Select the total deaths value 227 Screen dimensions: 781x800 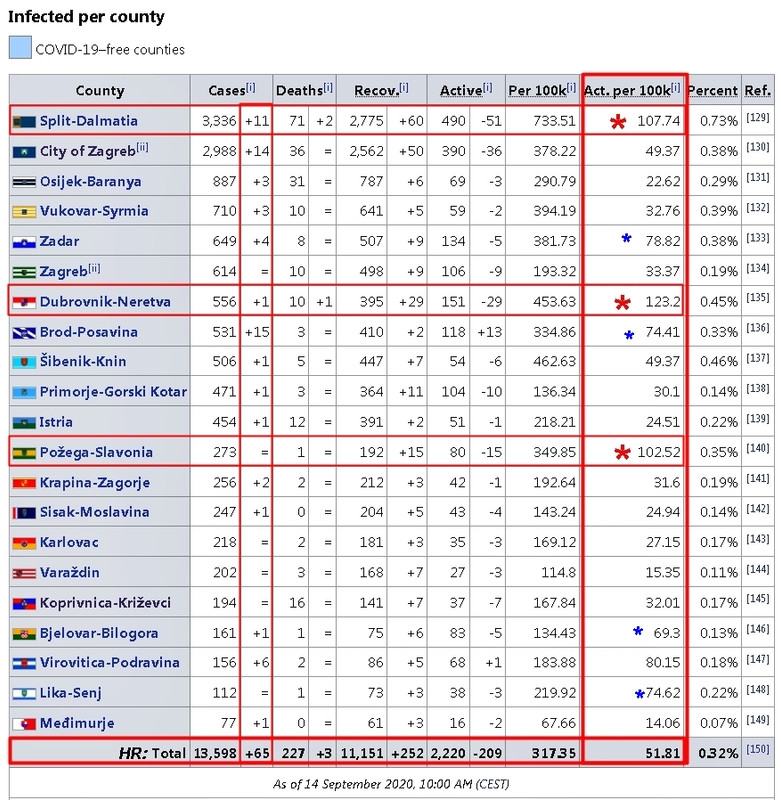(293, 753)
